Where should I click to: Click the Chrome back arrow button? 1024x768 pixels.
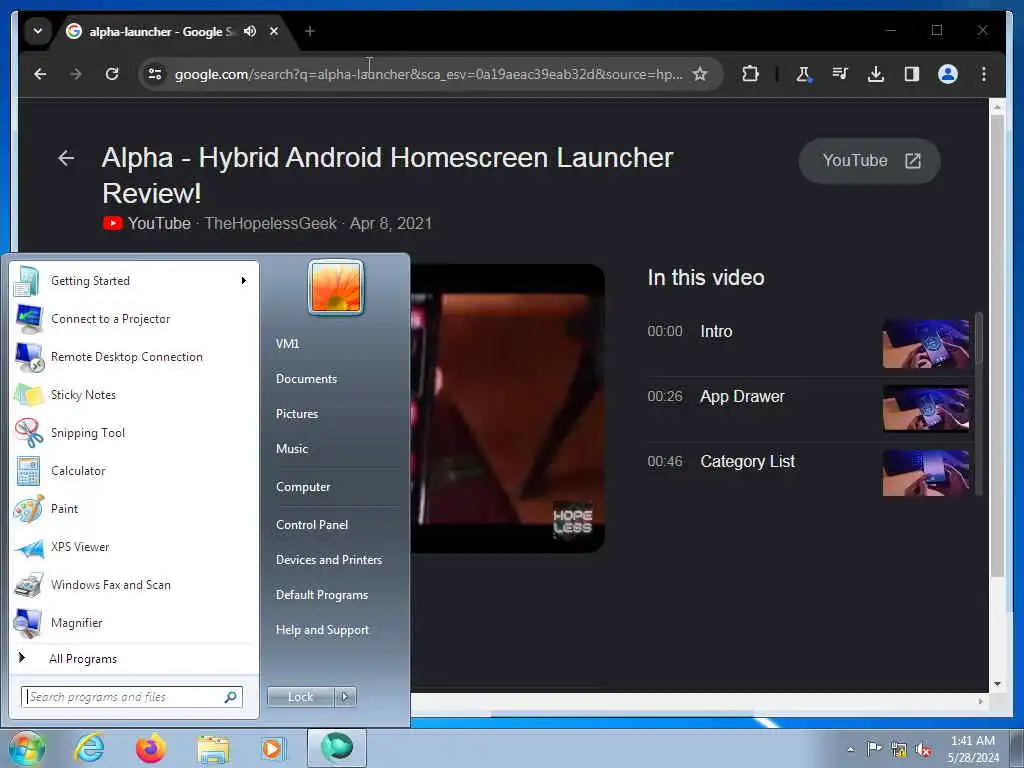pyautogui.click(x=40, y=74)
